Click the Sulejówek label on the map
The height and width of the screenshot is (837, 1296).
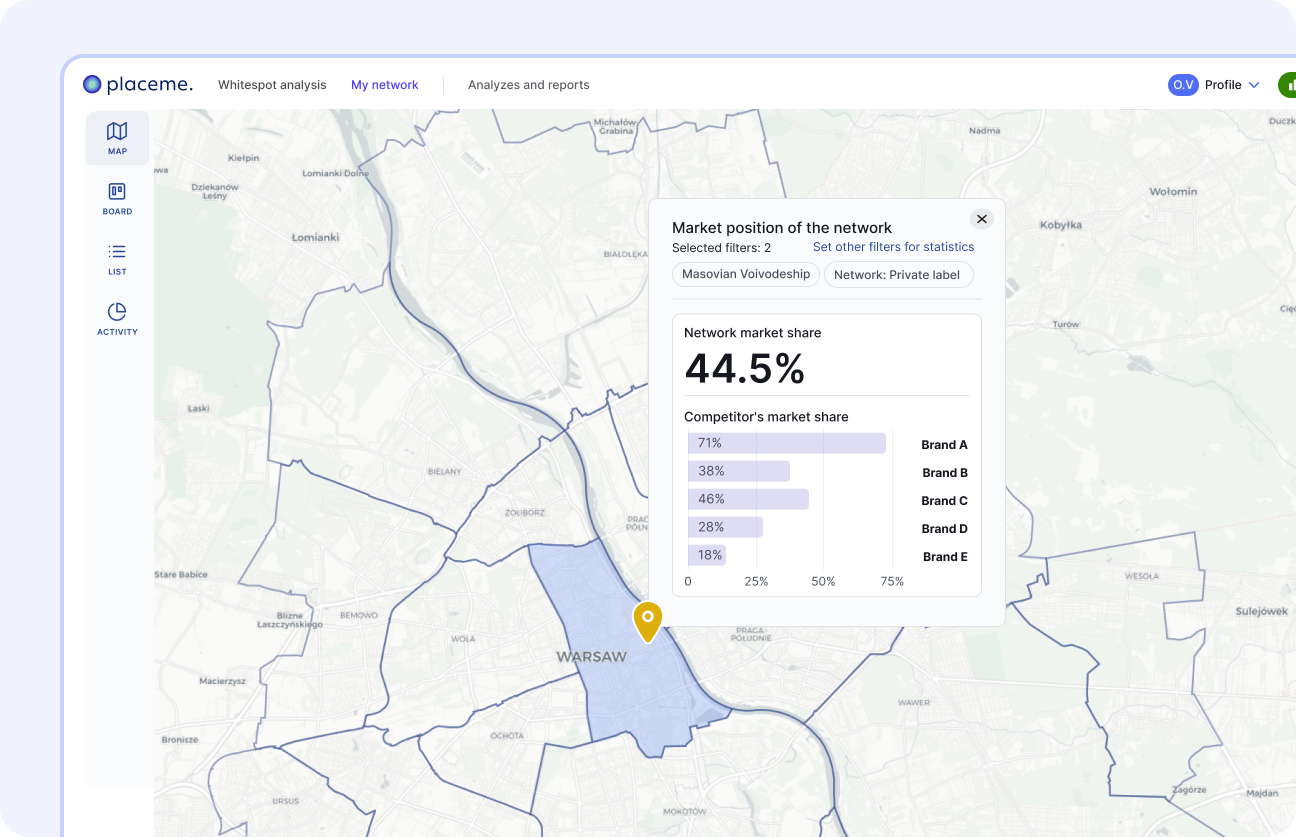pyautogui.click(x=1262, y=611)
